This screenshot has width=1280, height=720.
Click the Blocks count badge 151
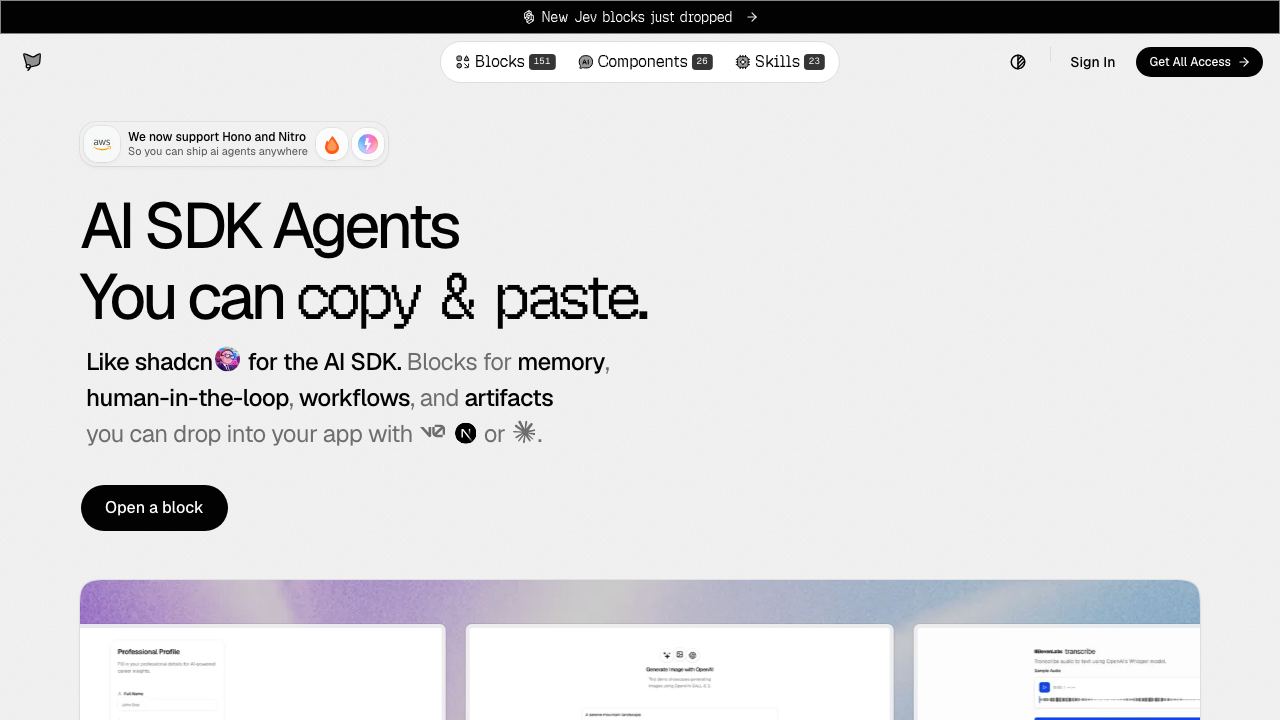tap(542, 62)
